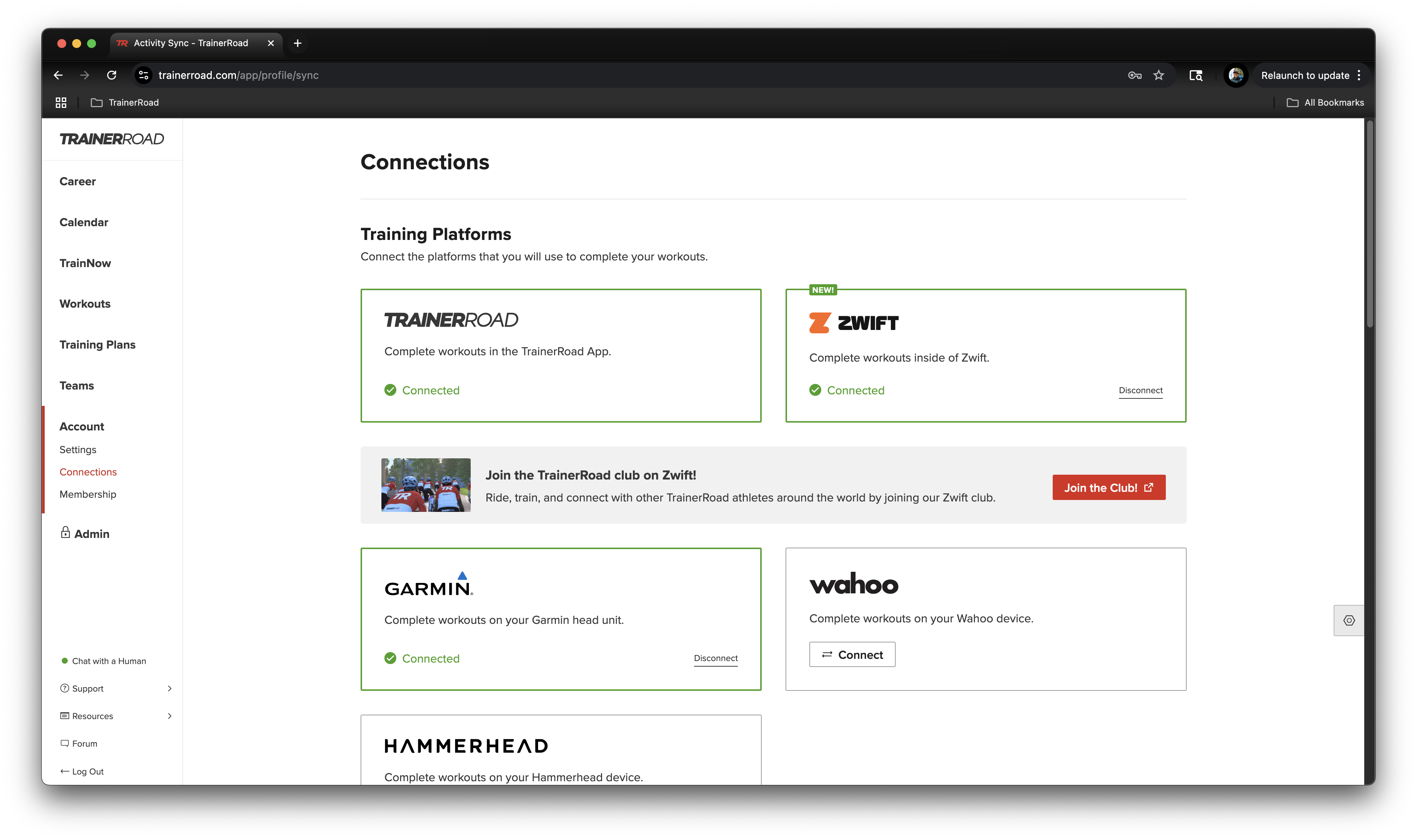Click the Admin lock icon
Screen dimensions: 1417x840
(65, 532)
